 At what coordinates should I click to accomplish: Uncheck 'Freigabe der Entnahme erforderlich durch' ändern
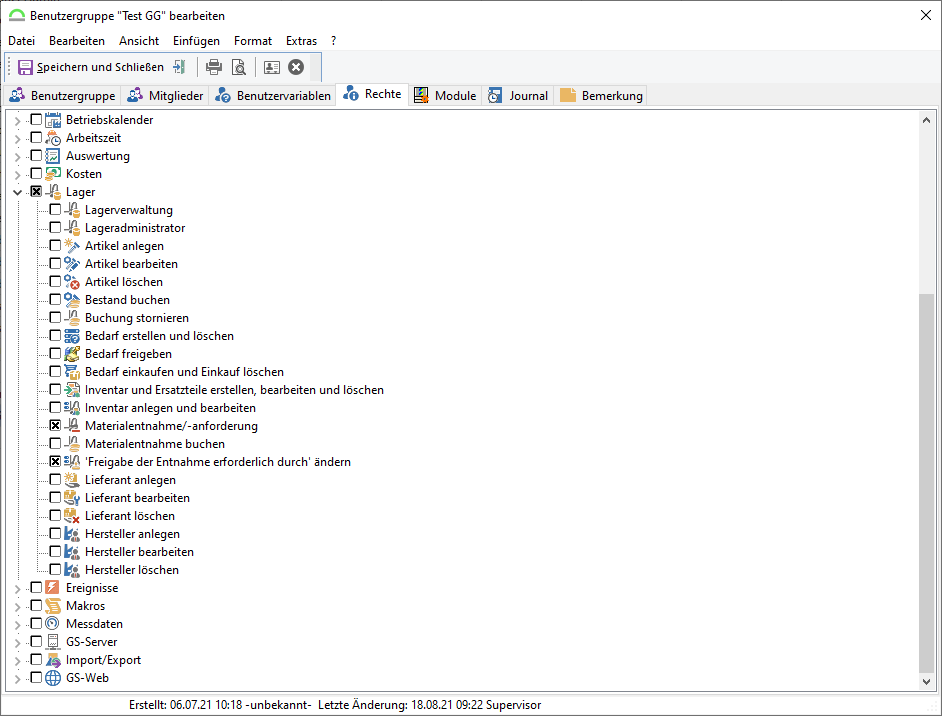coord(55,462)
